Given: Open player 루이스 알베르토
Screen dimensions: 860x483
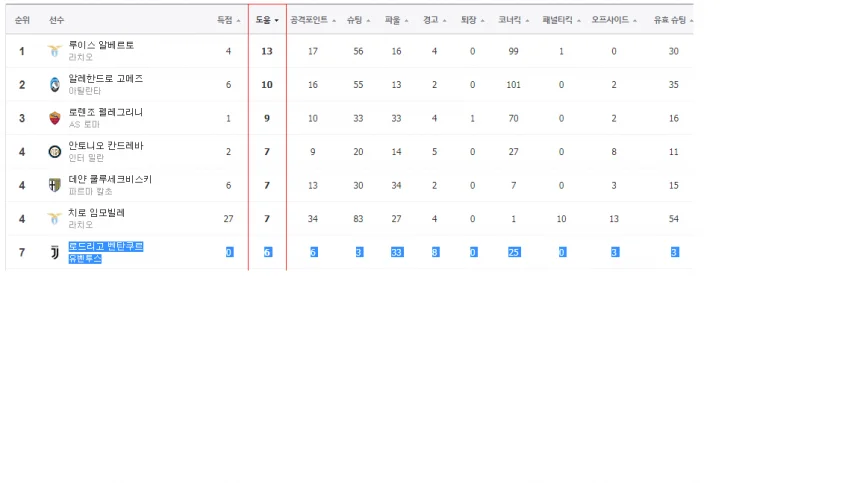Looking at the screenshot, I should point(101,45).
